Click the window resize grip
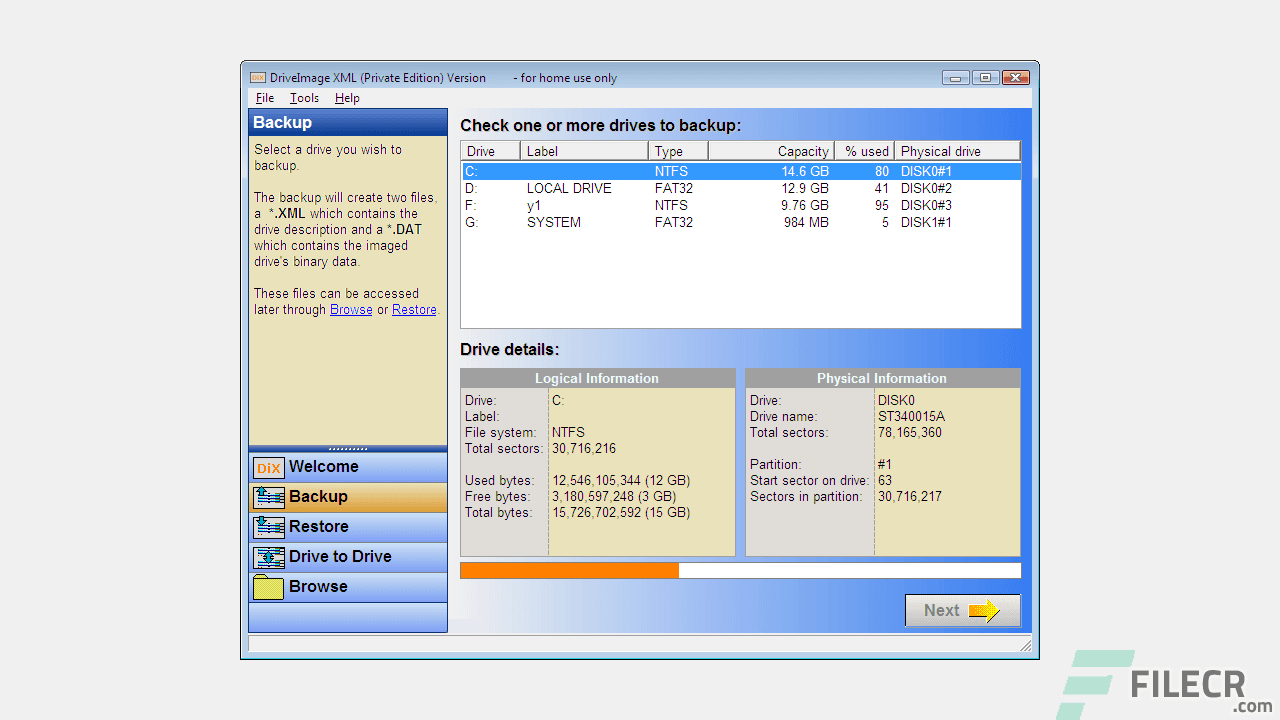 click(x=1027, y=644)
